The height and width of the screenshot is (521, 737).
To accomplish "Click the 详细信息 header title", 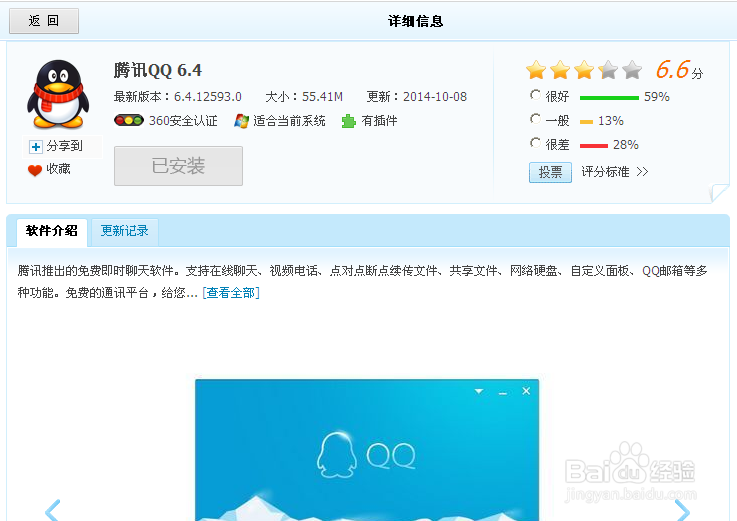I will coord(416,21).
